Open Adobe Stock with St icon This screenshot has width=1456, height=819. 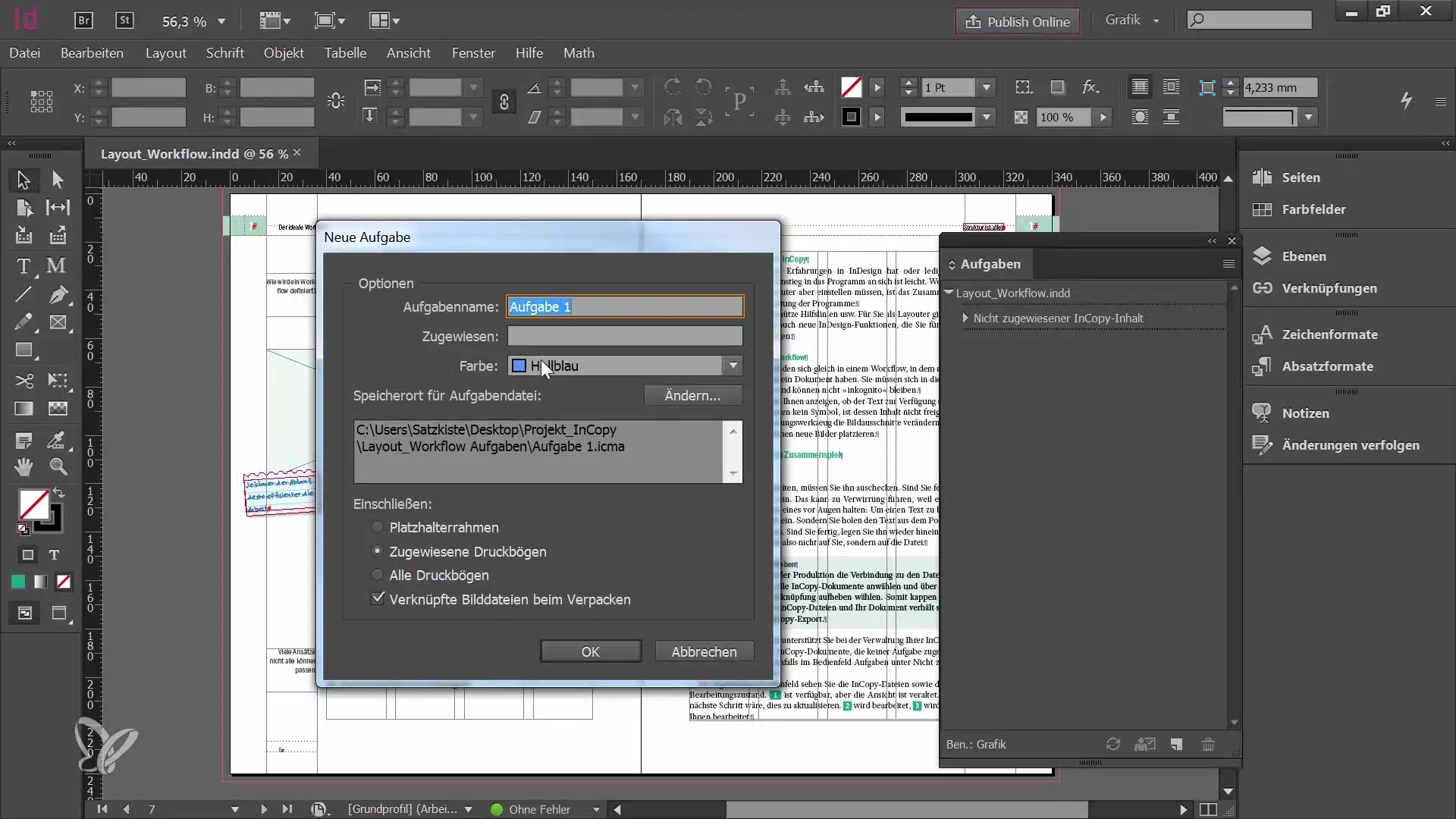click(x=124, y=21)
